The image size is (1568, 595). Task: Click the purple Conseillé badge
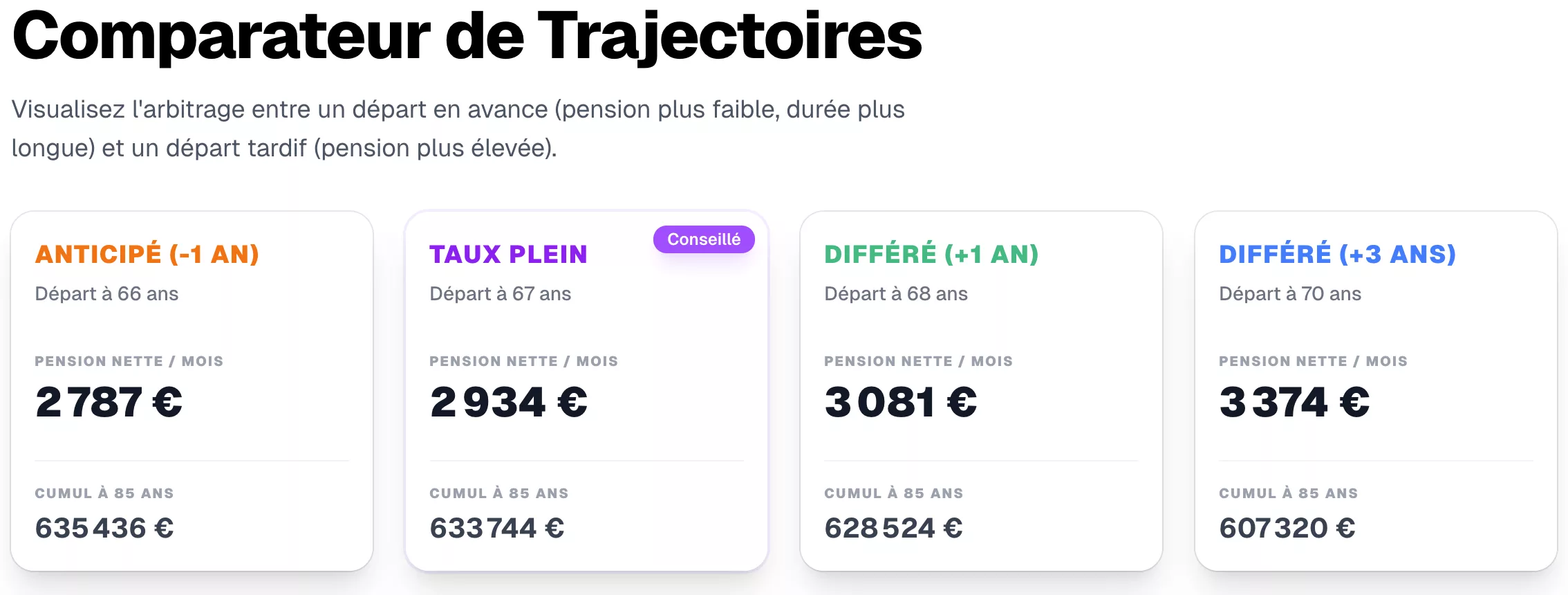point(704,239)
